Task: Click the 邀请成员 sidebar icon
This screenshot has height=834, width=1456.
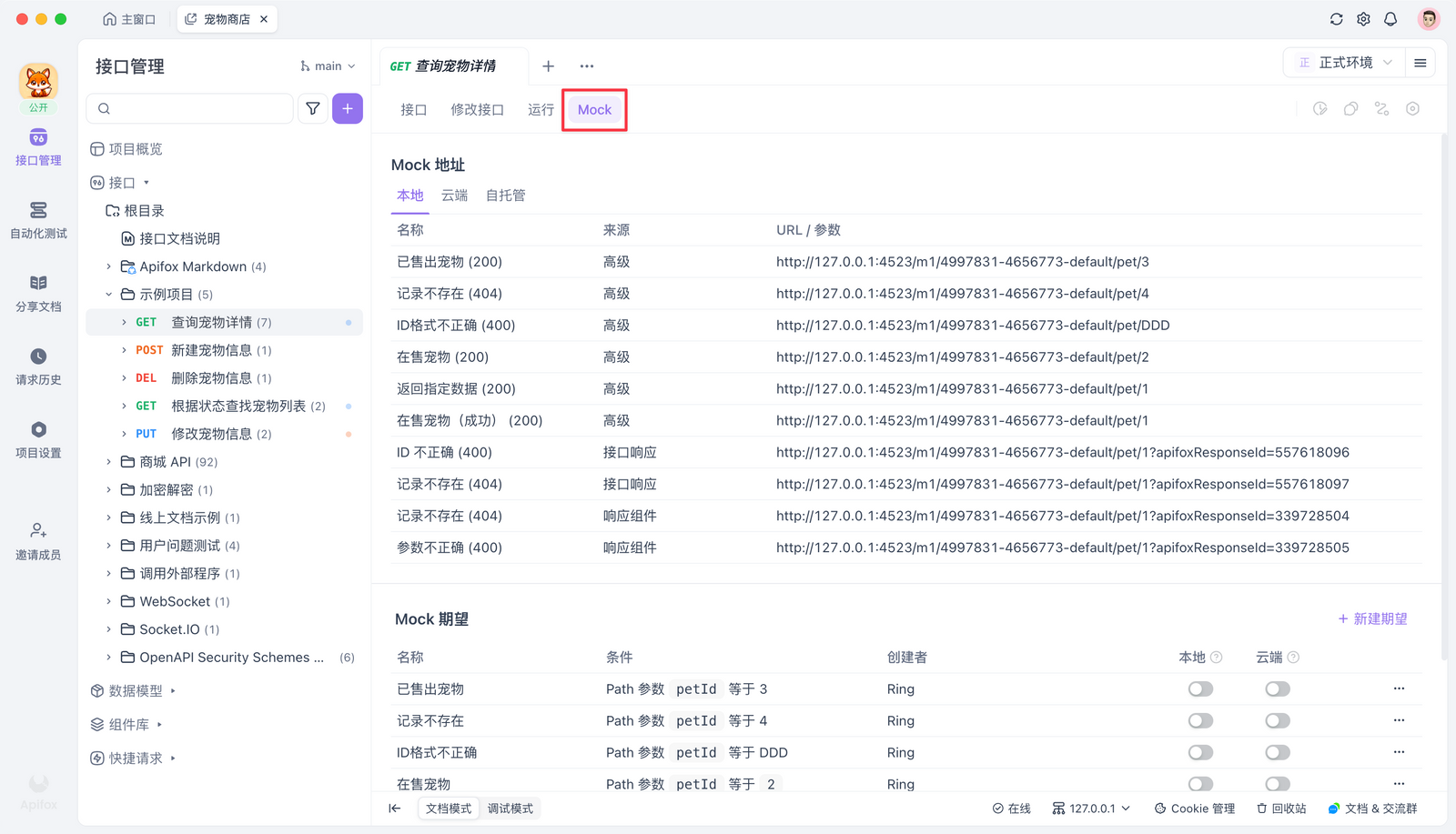Action: [x=37, y=538]
